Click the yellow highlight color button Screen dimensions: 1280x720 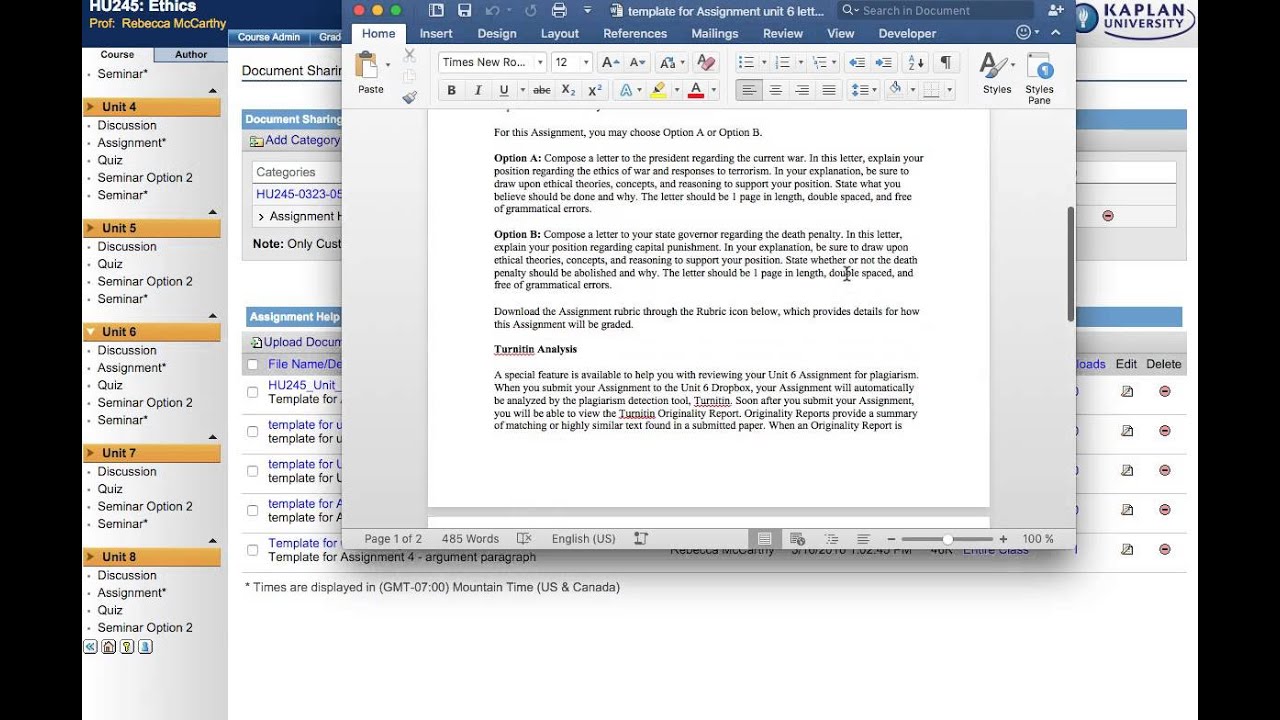coord(658,90)
